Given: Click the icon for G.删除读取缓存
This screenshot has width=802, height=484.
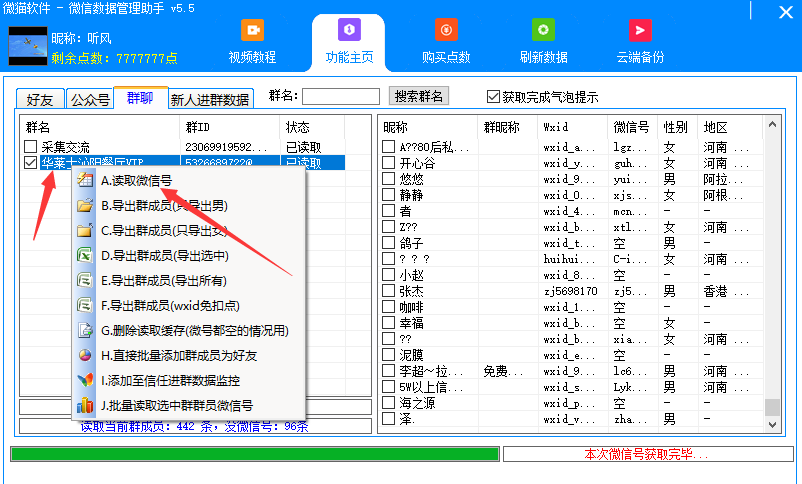Looking at the screenshot, I should point(85,331).
